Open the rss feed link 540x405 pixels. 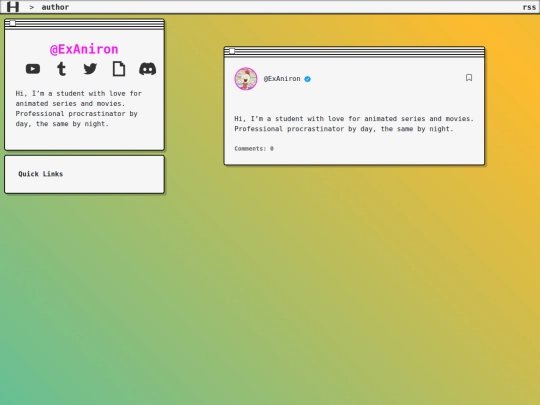click(529, 7)
